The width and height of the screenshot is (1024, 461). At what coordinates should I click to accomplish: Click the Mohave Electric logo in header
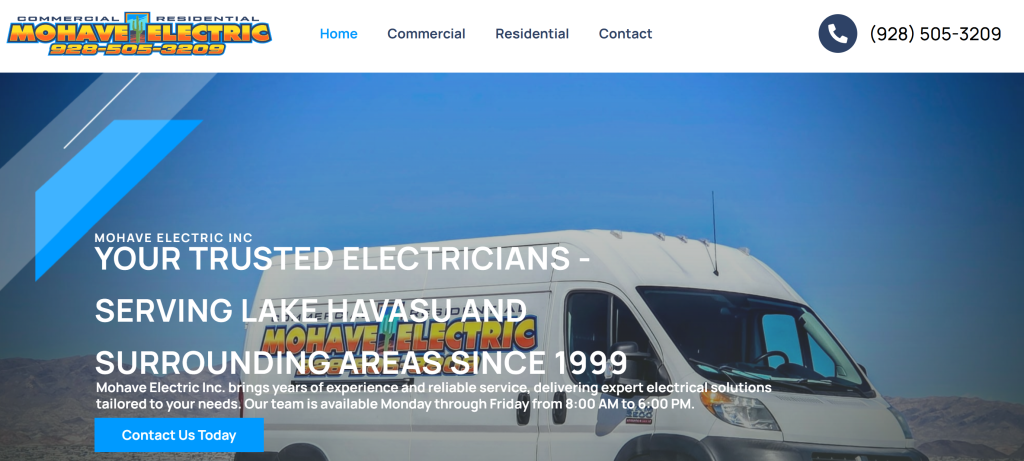(139, 33)
